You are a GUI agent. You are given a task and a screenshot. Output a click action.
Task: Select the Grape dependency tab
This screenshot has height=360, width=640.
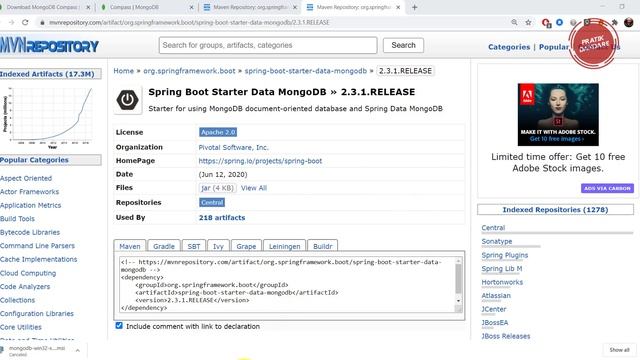[x=246, y=246]
